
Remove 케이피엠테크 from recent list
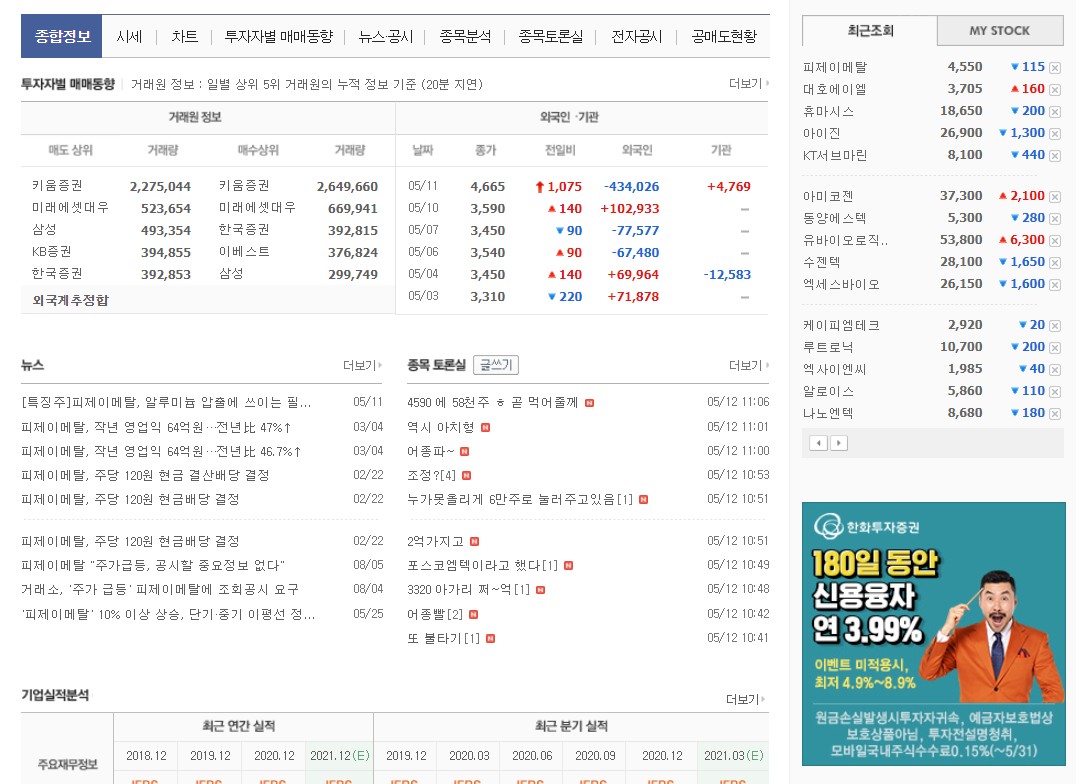pyautogui.click(x=1055, y=326)
